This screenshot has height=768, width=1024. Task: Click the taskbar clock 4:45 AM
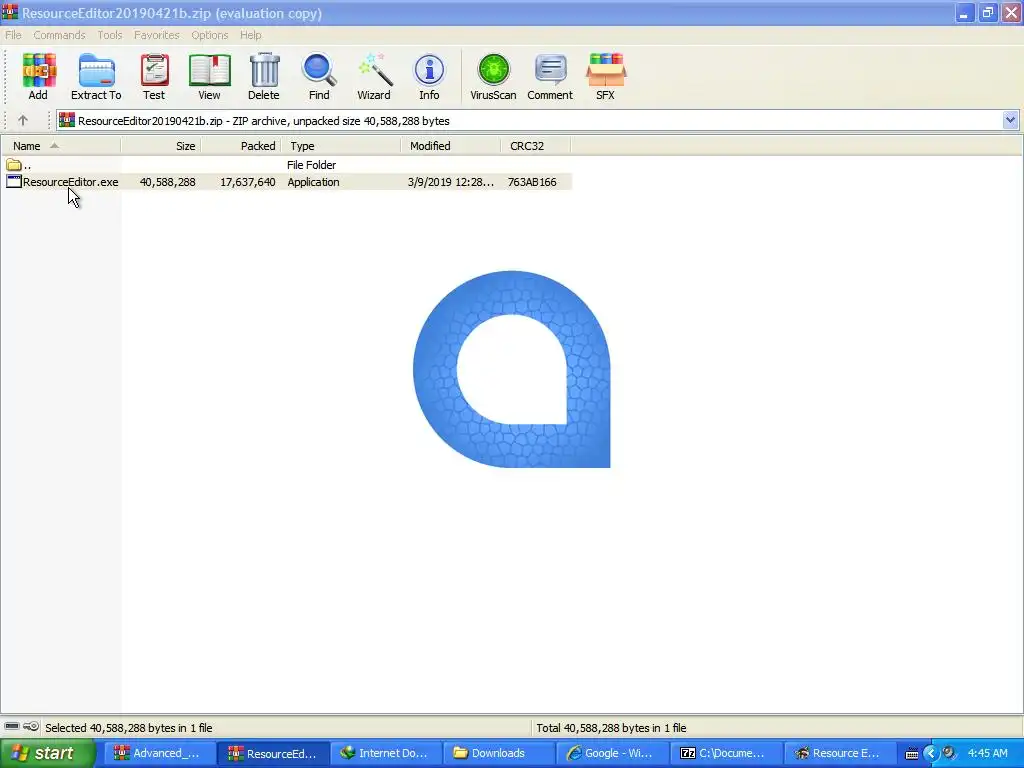pyautogui.click(x=987, y=753)
